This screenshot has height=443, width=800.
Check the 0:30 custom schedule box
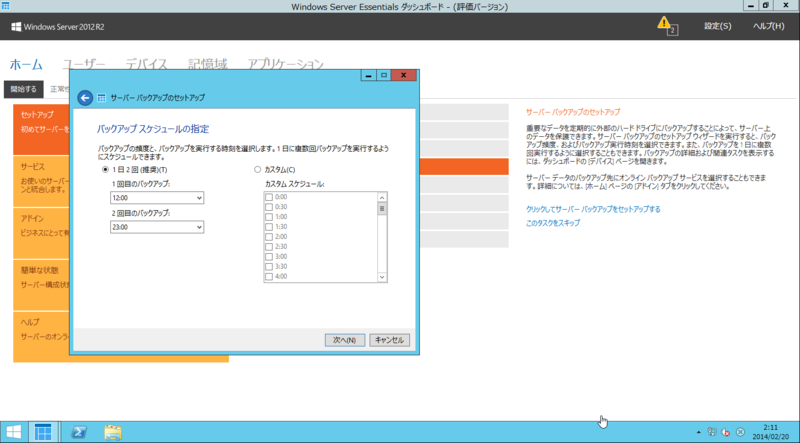tap(269, 207)
